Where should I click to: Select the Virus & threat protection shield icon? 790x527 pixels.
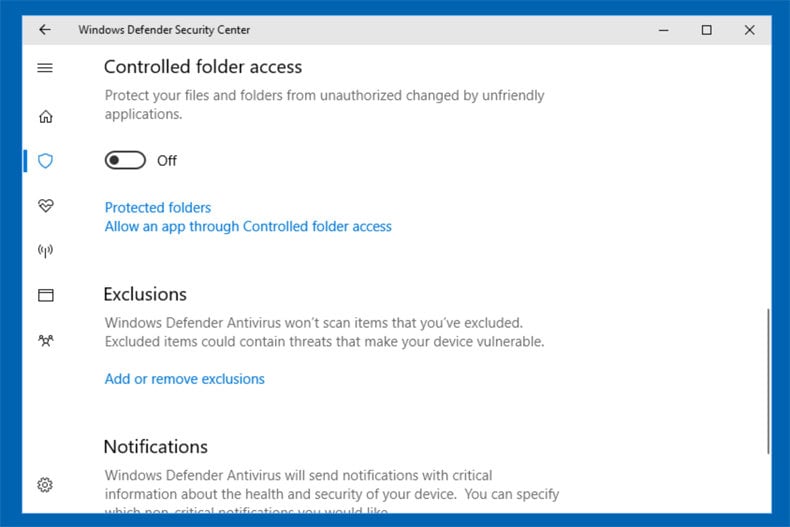(x=45, y=161)
